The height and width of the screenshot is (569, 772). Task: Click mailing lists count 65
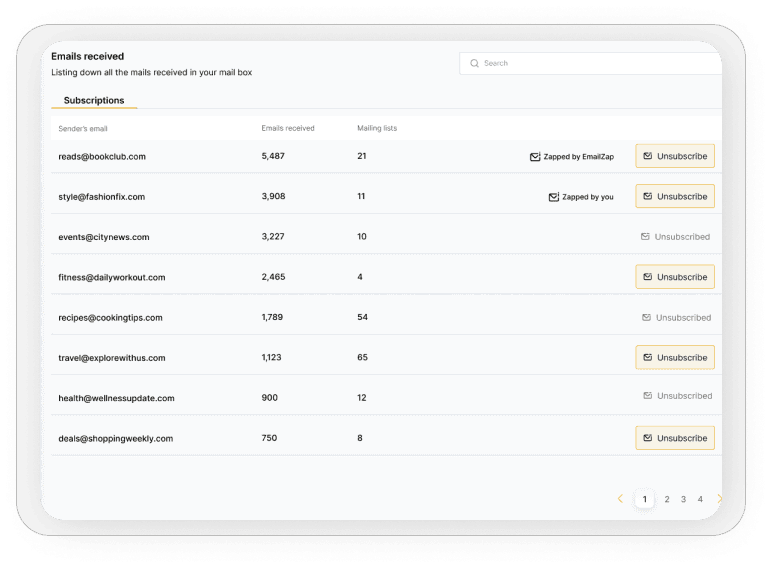click(x=362, y=357)
